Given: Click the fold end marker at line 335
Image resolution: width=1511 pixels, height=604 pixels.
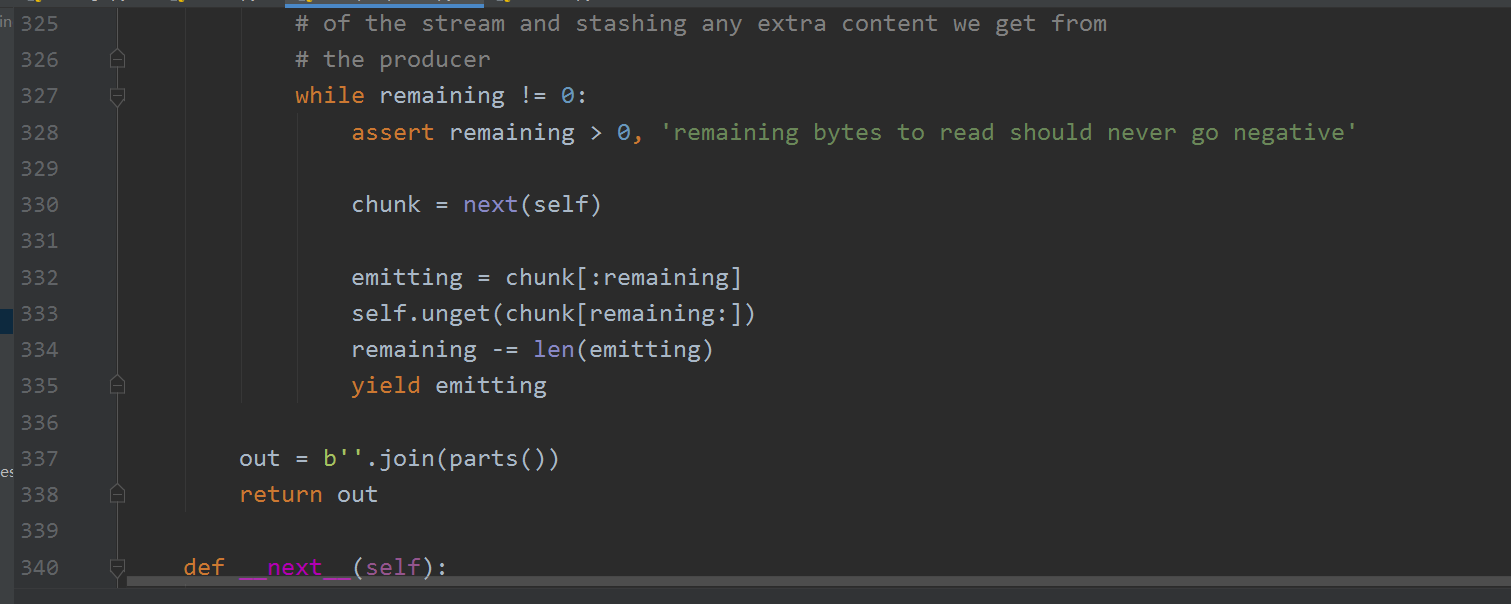Looking at the screenshot, I should point(117,385).
